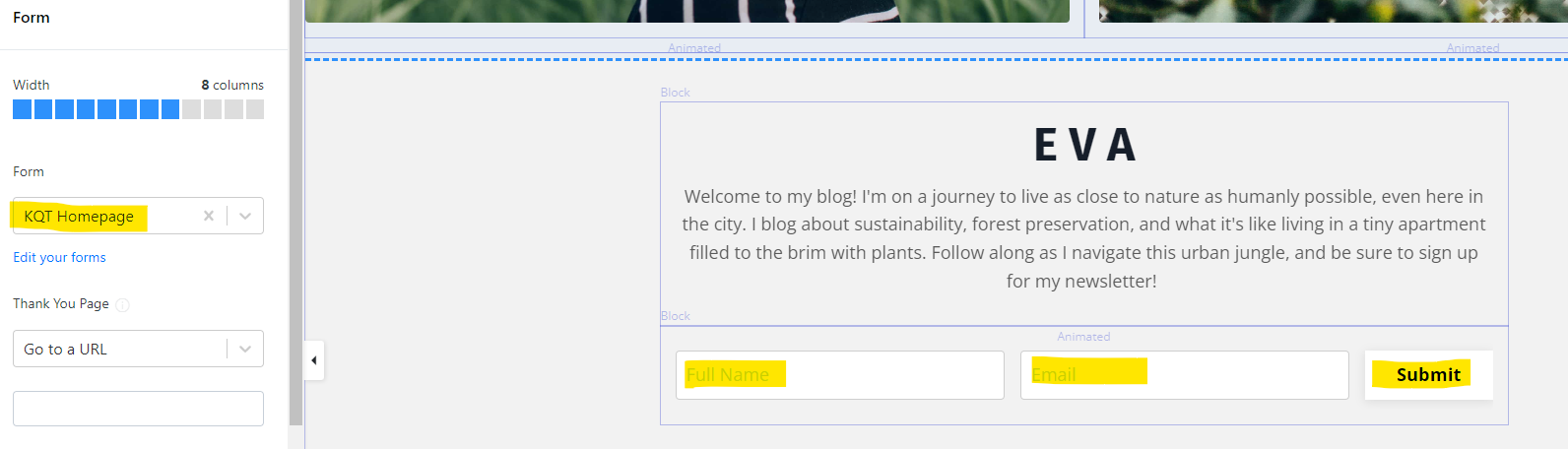Select the Block label above the EVA heading

[x=676, y=93]
